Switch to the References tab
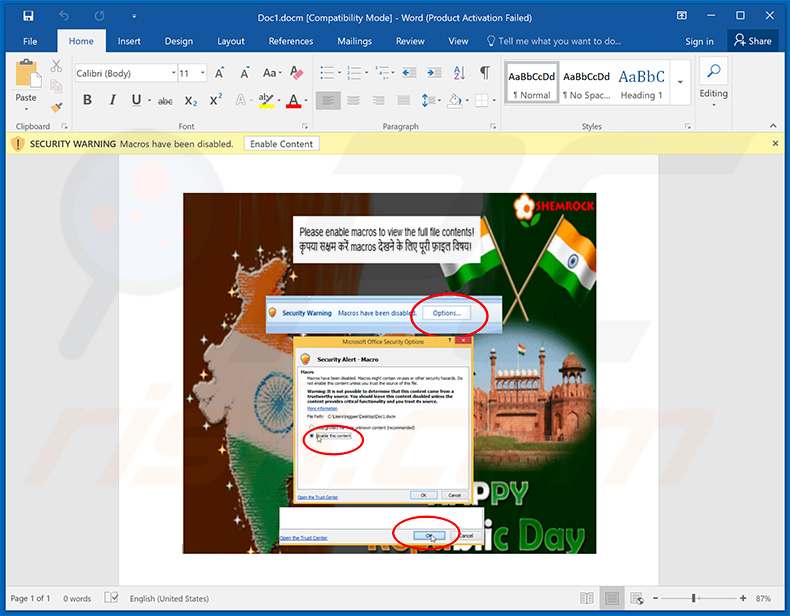The image size is (790, 616). coord(291,41)
